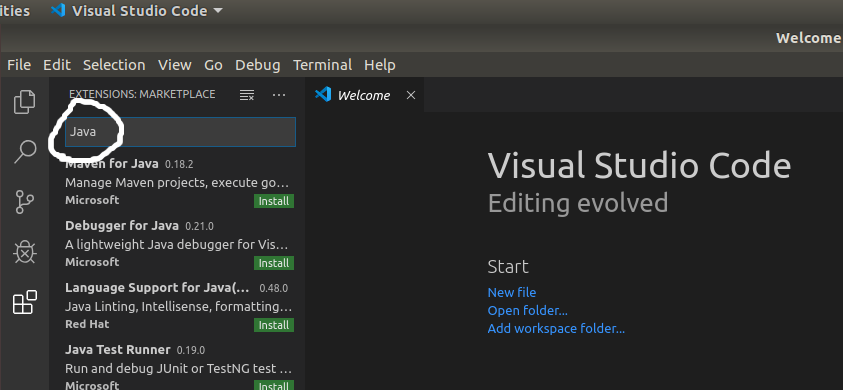Install the Java Test Runner extension
The height and width of the screenshot is (390, 843).
click(x=274, y=385)
